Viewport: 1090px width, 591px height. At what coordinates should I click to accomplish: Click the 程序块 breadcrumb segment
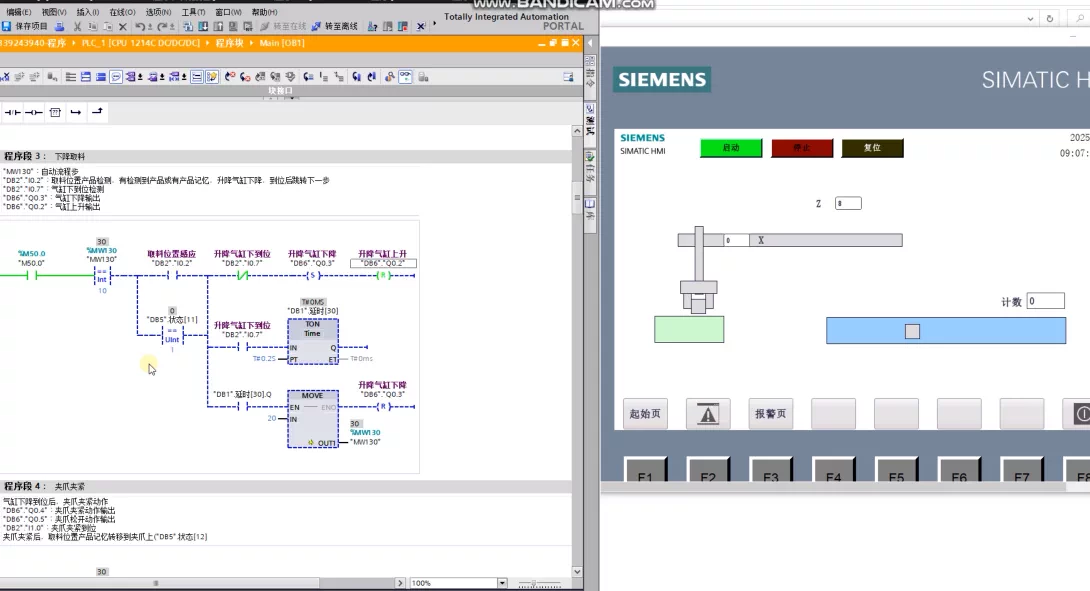coord(229,42)
